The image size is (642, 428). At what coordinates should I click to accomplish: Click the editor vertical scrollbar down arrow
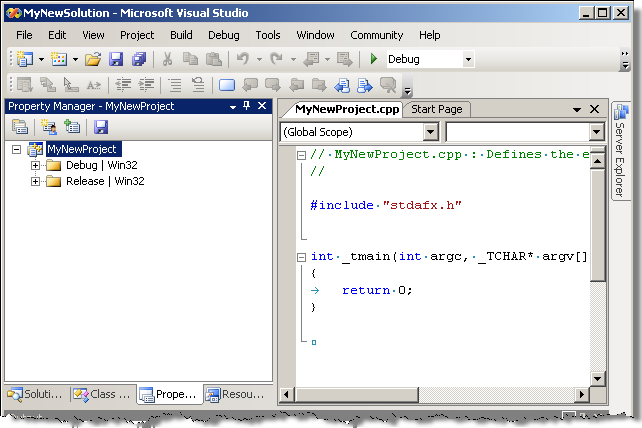(597, 379)
